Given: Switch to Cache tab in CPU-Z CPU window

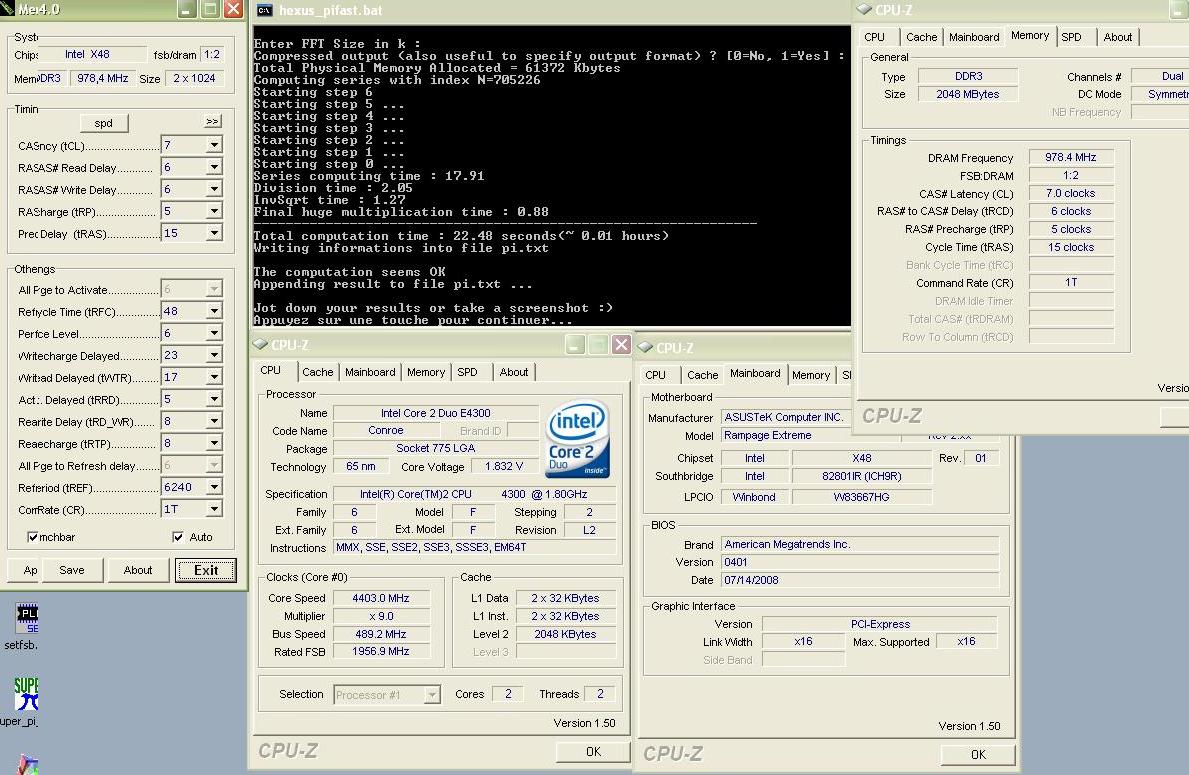Looking at the screenshot, I should tap(317, 372).
